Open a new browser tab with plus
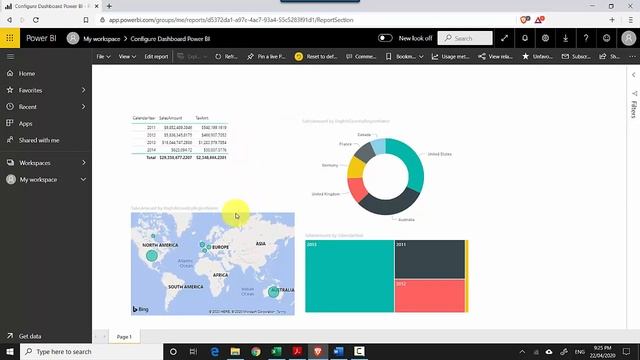 [x=109, y=6]
